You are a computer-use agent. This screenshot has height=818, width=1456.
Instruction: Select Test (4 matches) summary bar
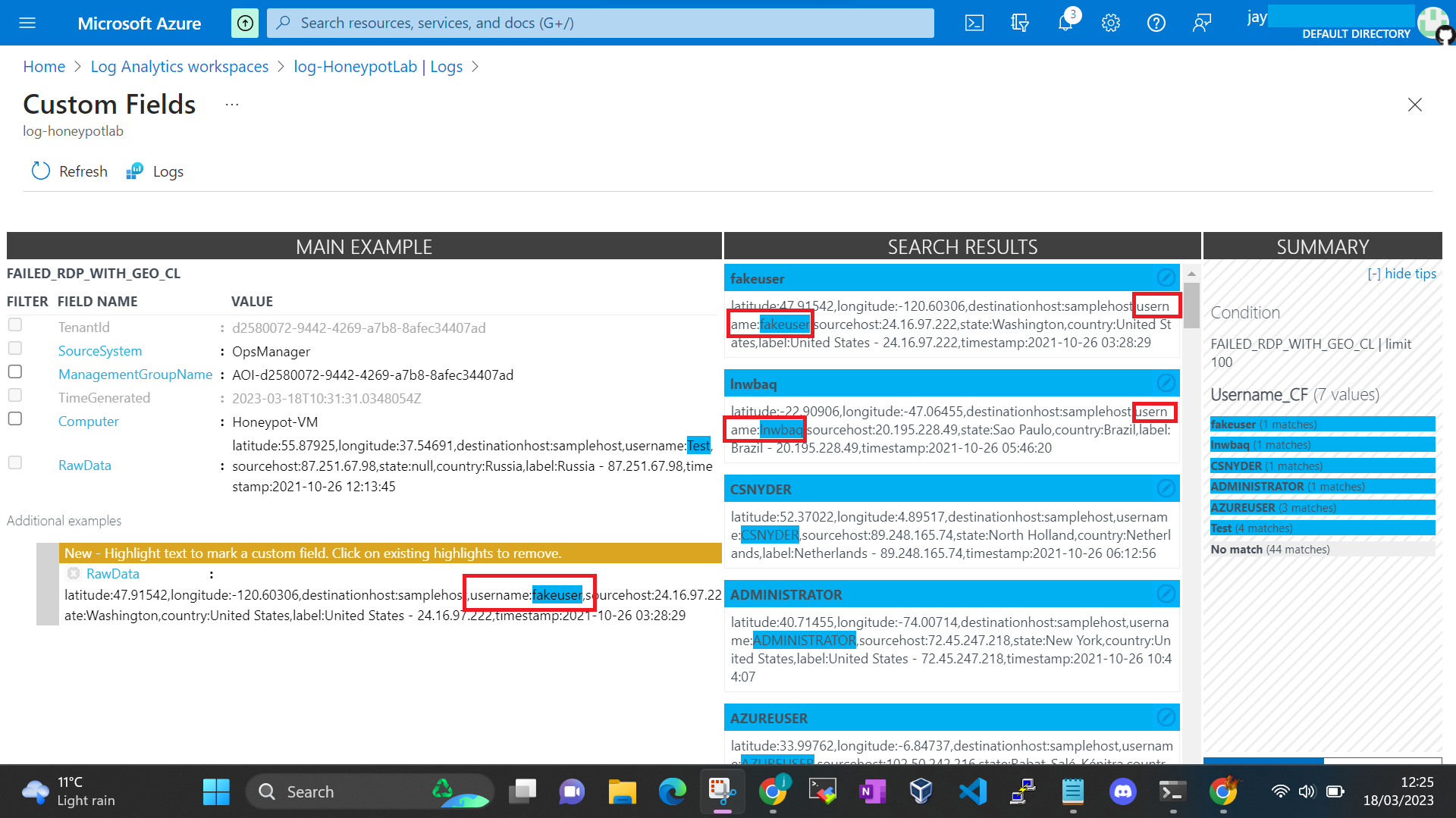click(1323, 528)
